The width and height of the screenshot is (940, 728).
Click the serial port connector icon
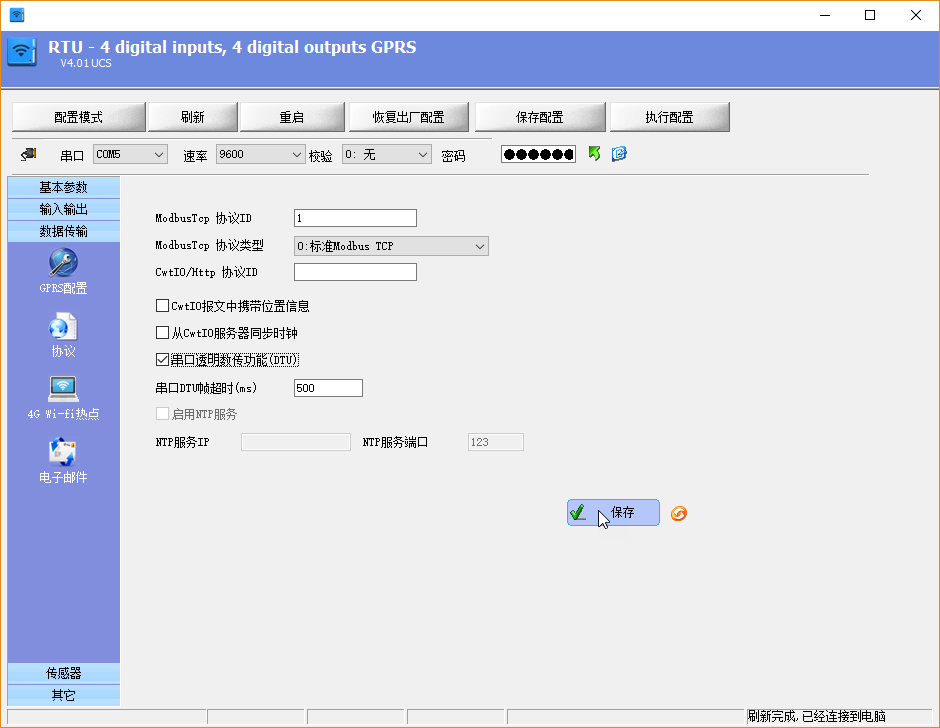pos(29,155)
